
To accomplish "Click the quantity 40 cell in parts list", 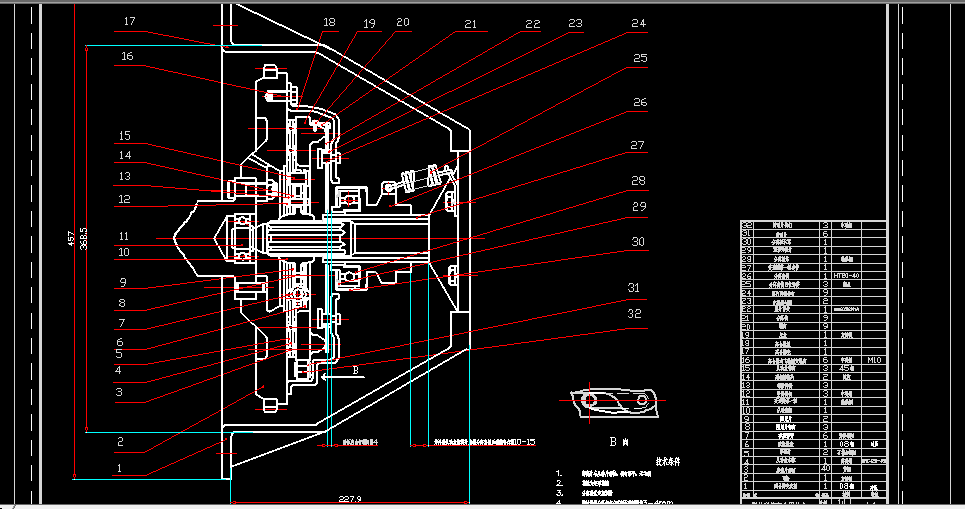I will tap(825, 469).
